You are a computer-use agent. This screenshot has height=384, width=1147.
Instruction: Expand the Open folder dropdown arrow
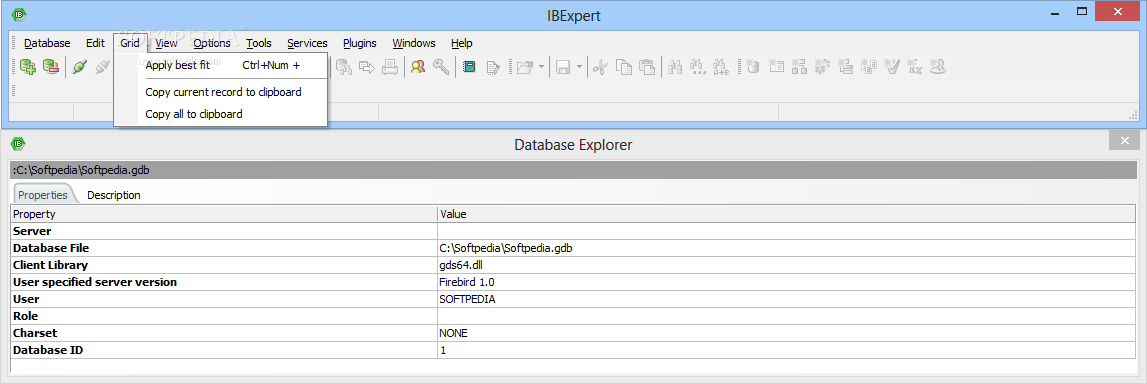541,67
